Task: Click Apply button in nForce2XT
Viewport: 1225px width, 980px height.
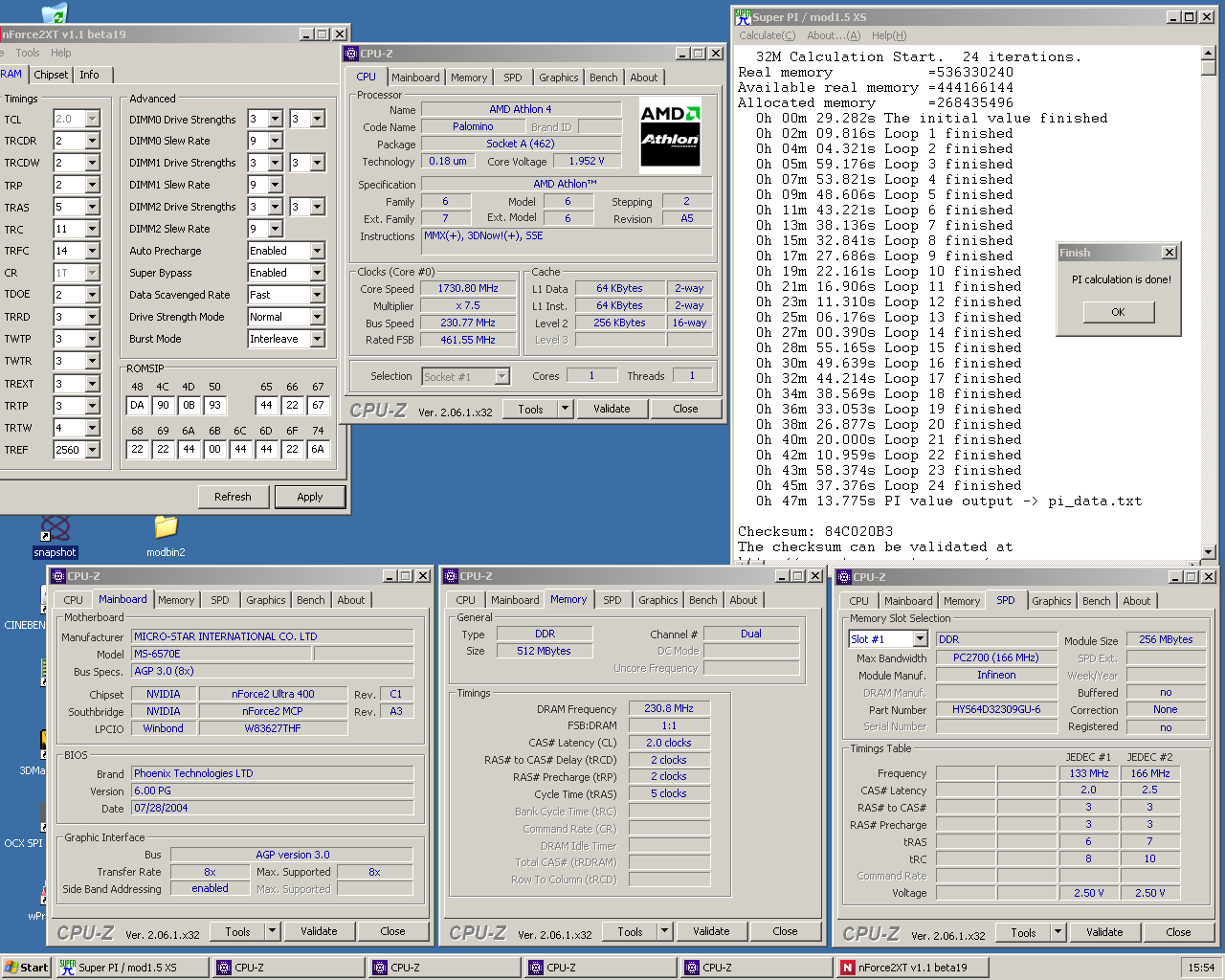Action: (x=310, y=497)
